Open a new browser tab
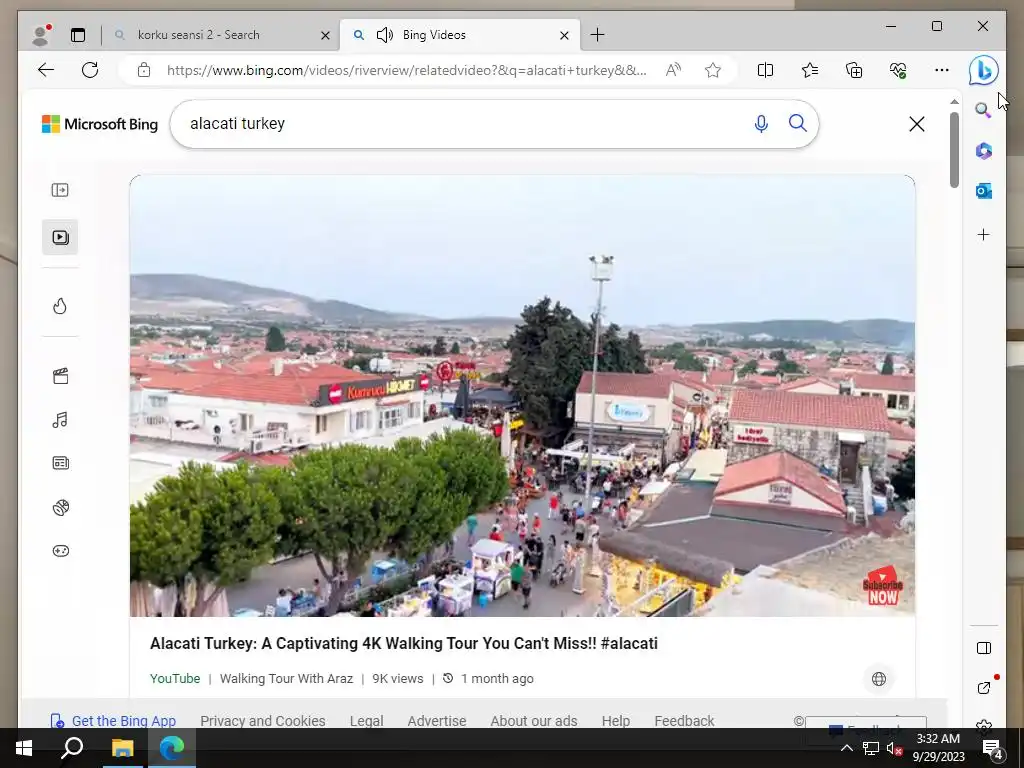The height and width of the screenshot is (768, 1024). [597, 35]
